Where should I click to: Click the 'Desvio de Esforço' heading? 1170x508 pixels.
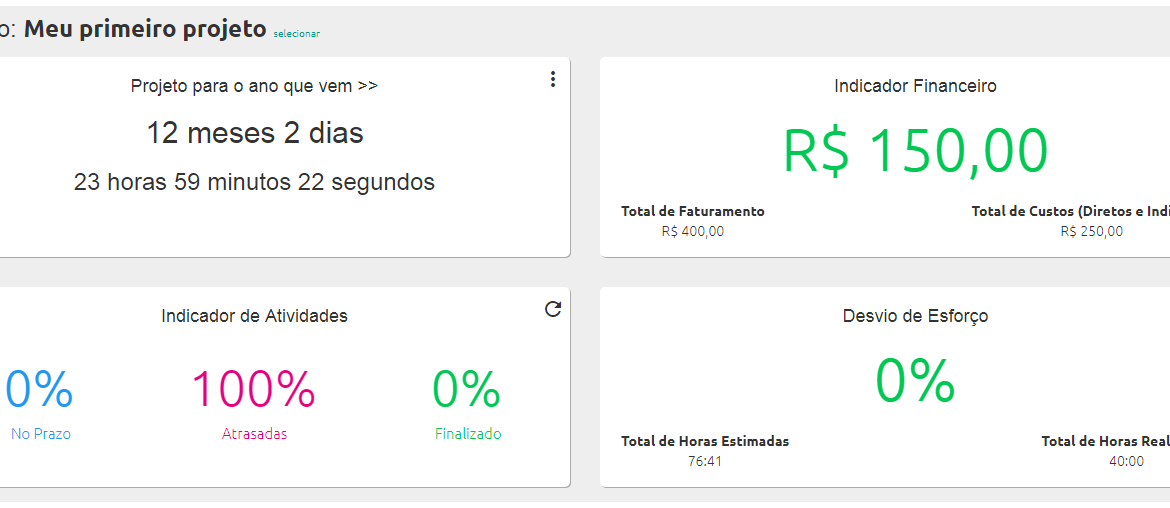coord(916,316)
